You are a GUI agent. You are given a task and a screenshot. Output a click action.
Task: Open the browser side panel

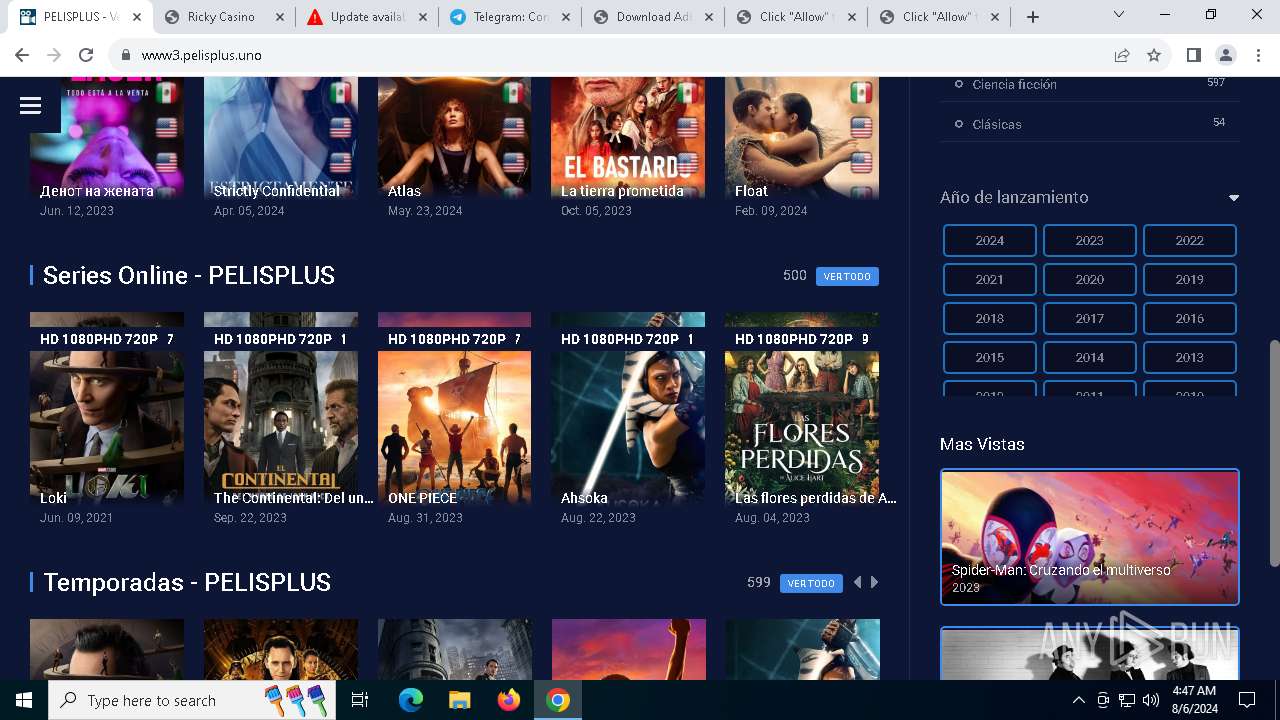point(1193,55)
